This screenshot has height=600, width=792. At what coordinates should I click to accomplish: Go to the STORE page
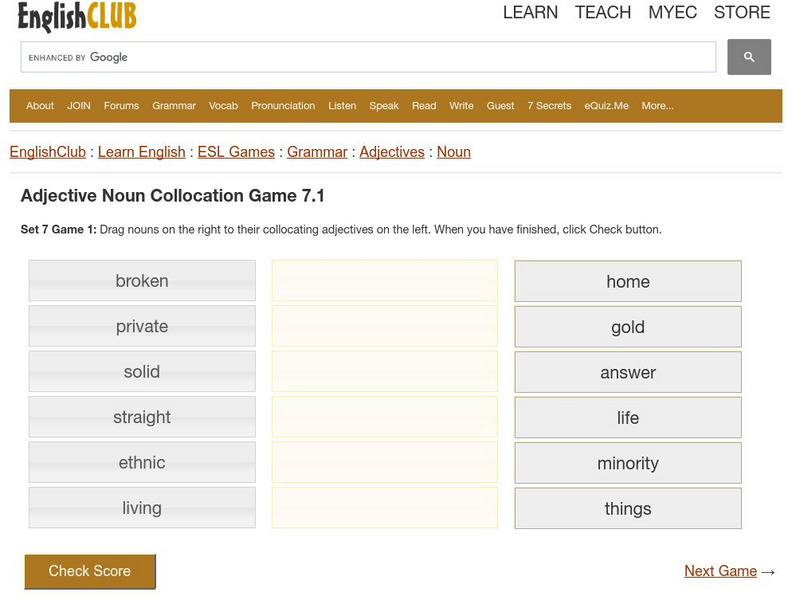pyautogui.click(x=742, y=13)
